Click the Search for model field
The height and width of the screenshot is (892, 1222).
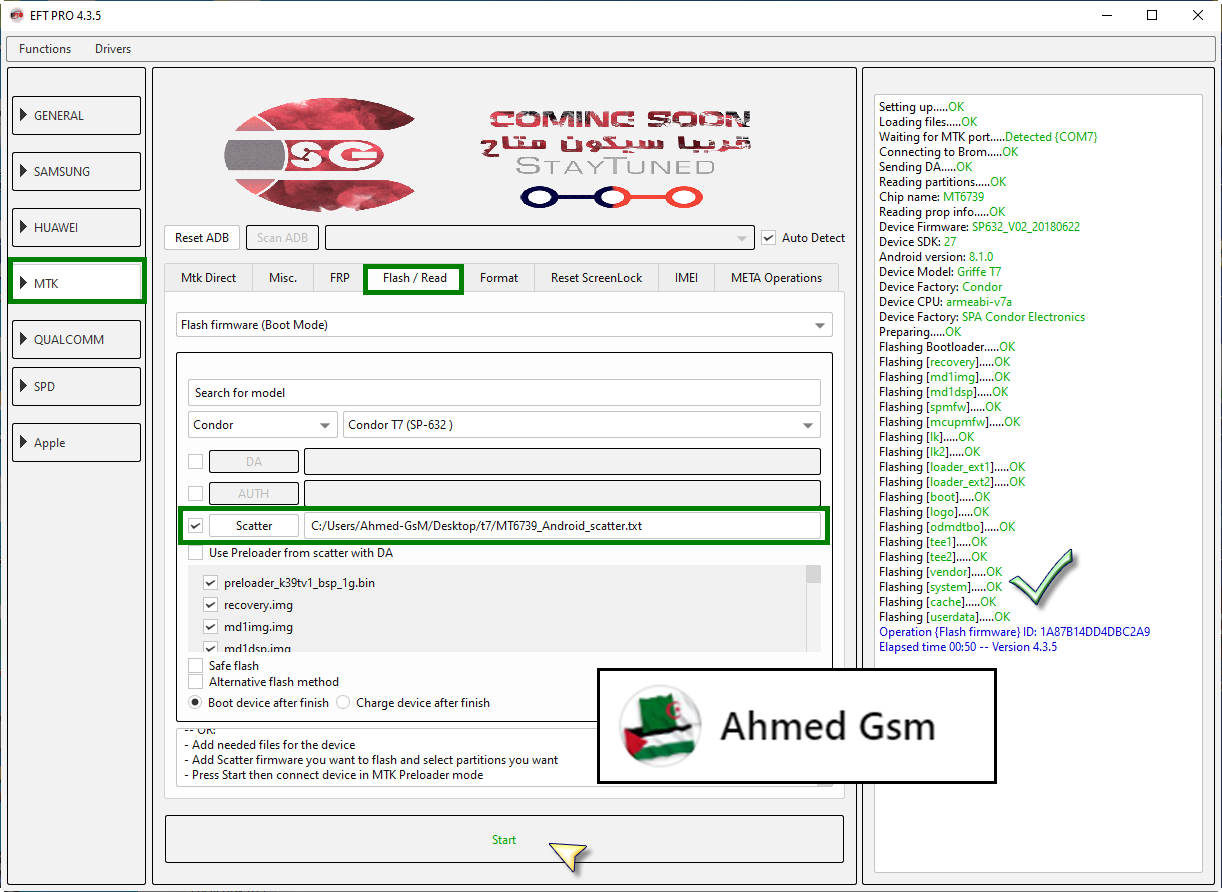[x=504, y=393]
